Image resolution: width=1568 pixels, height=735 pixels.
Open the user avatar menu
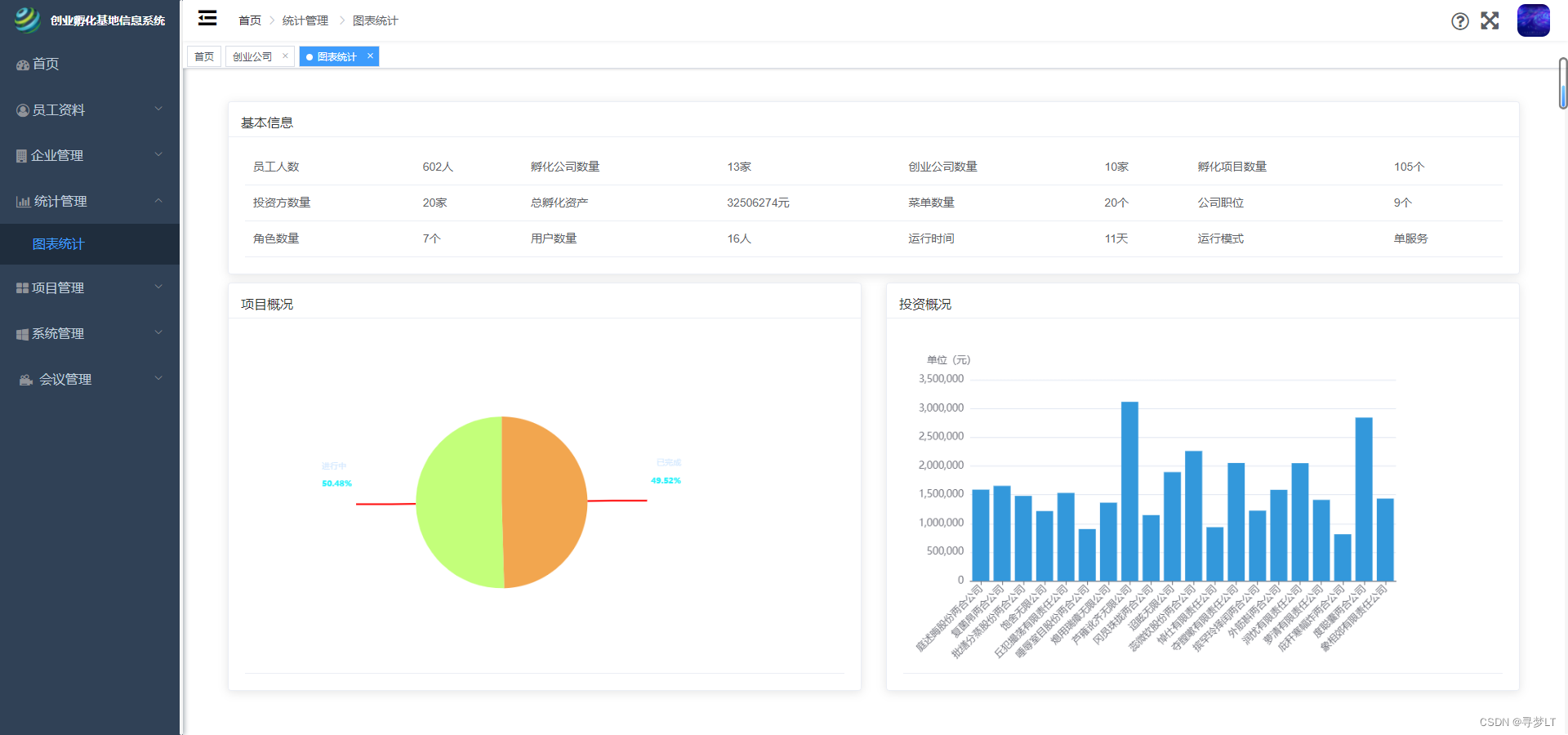pyautogui.click(x=1534, y=20)
